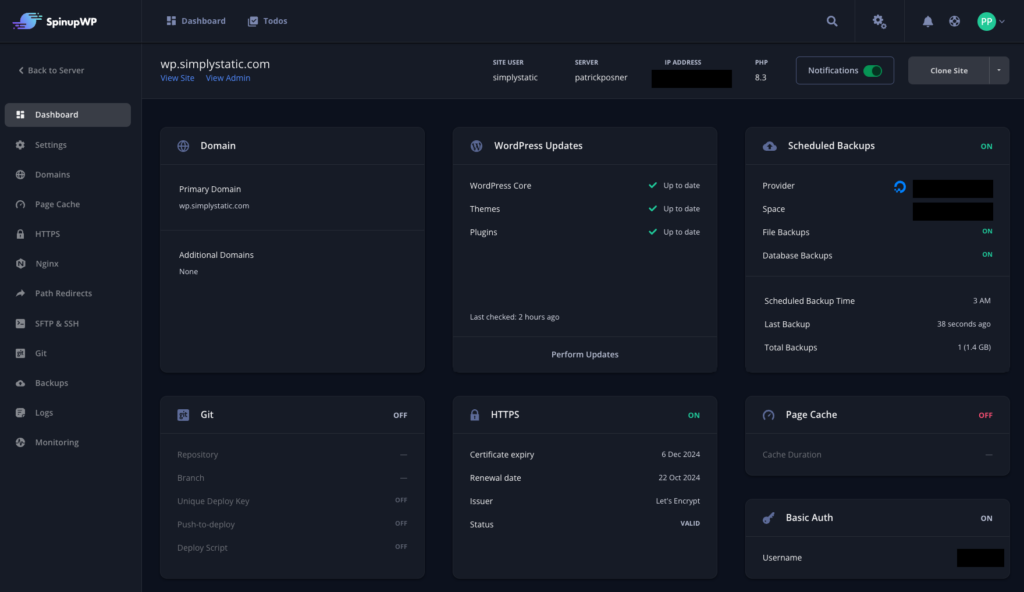
Task: Go Back to Server
Action: click(51, 70)
